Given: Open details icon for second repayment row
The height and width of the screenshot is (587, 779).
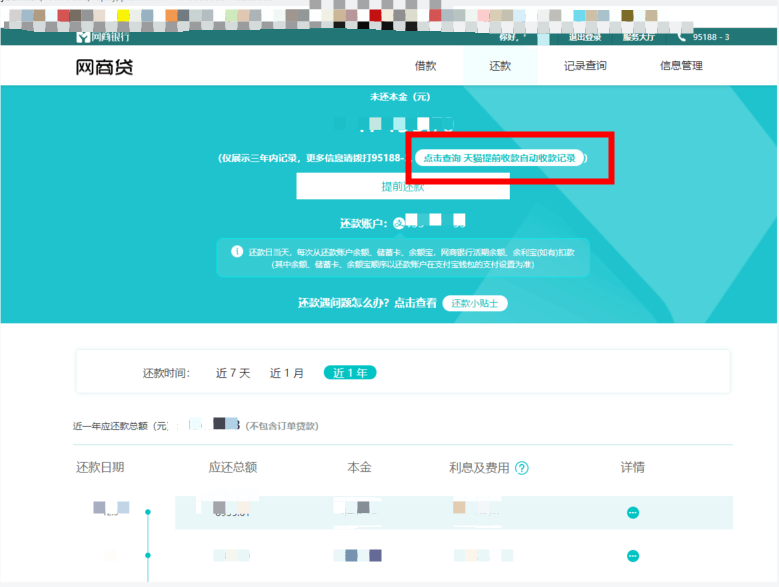Looking at the screenshot, I should coord(632,556).
